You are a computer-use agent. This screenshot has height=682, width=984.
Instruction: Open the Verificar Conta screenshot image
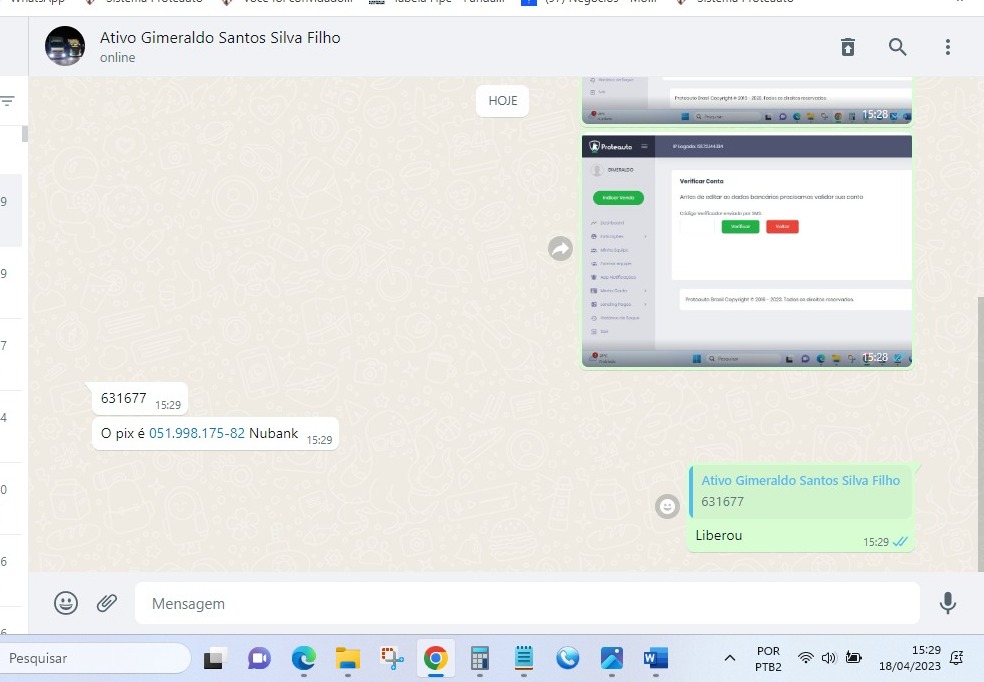(746, 251)
